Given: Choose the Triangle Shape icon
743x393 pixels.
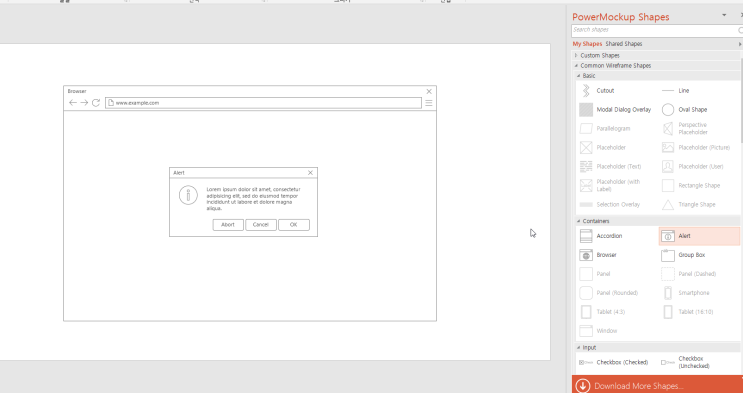Looking at the screenshot, I should tap(668, 204).
